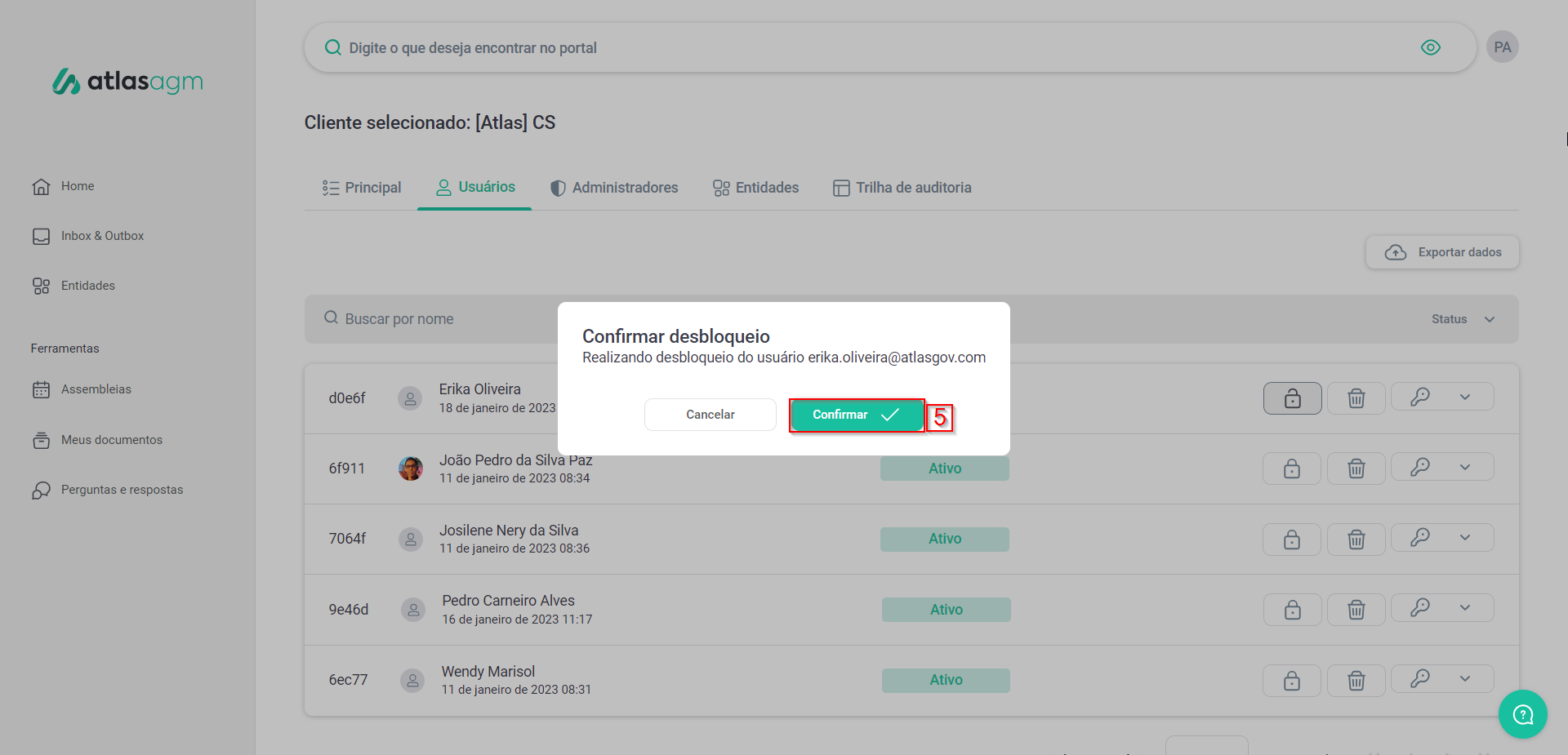Expand key options chevron for Wendy Marisol
This screenshot has height=755, width=1568.
[x=1465, y=679]
